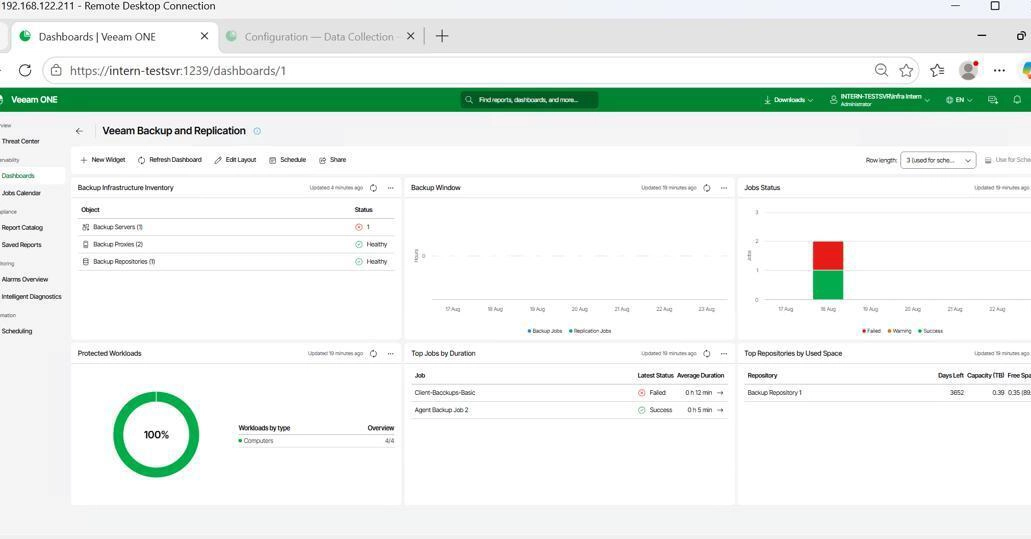Open the feedback message icon in header
The image size is (1031, 539).
[x=993, y=100]
